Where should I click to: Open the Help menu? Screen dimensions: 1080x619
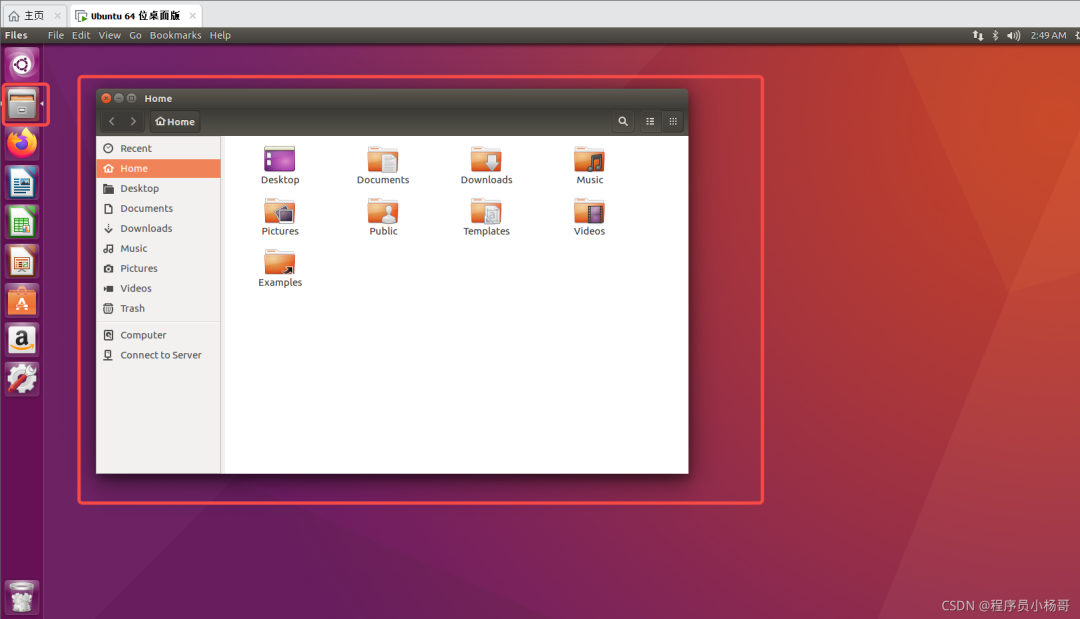220,35
